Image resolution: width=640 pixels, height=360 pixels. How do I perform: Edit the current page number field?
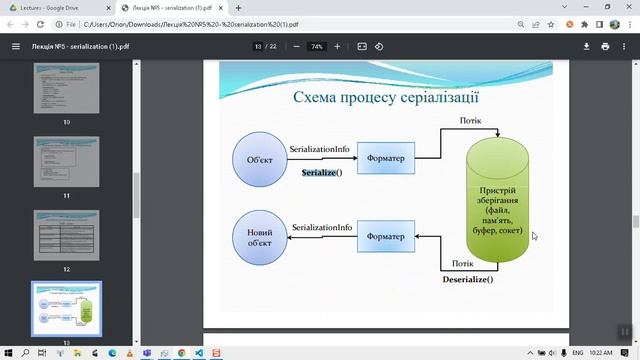pyautogui.click(x=258, y=47)
